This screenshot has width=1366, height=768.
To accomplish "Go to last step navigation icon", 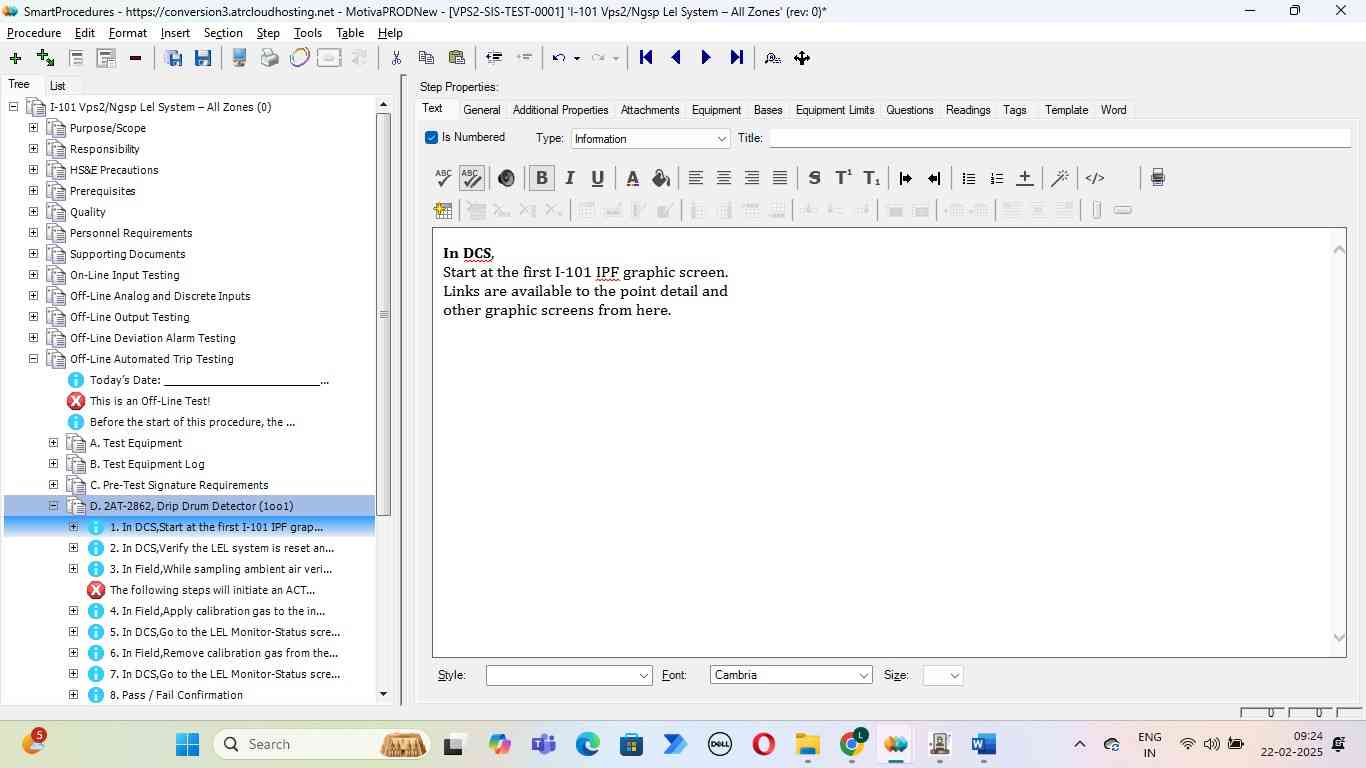I will point(737,58).
